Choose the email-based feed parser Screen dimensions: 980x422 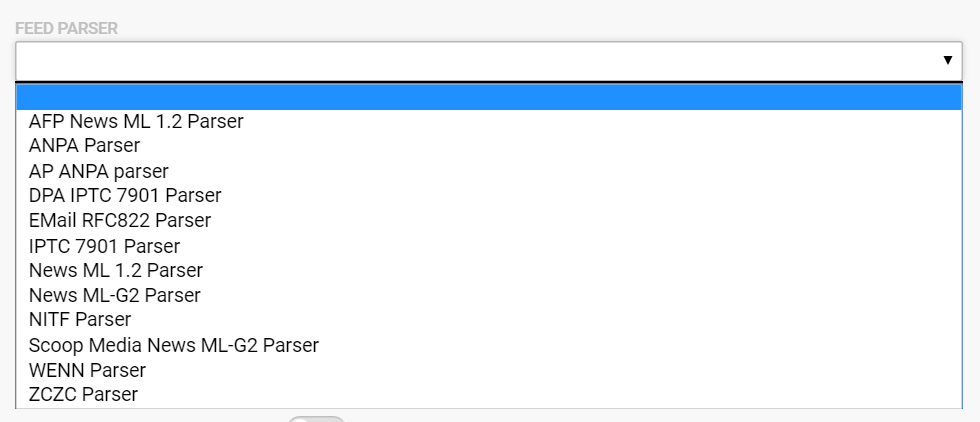pos(120,220)
